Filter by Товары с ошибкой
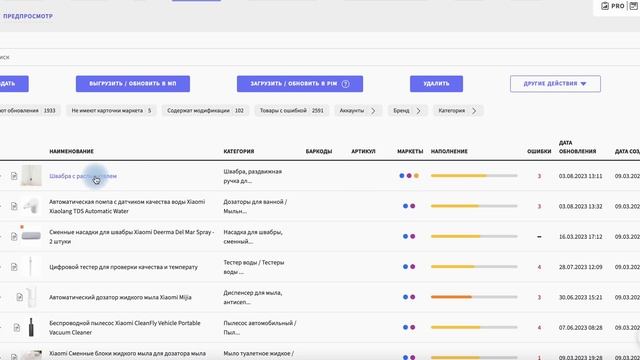640x360 pixels. point(291,111)
